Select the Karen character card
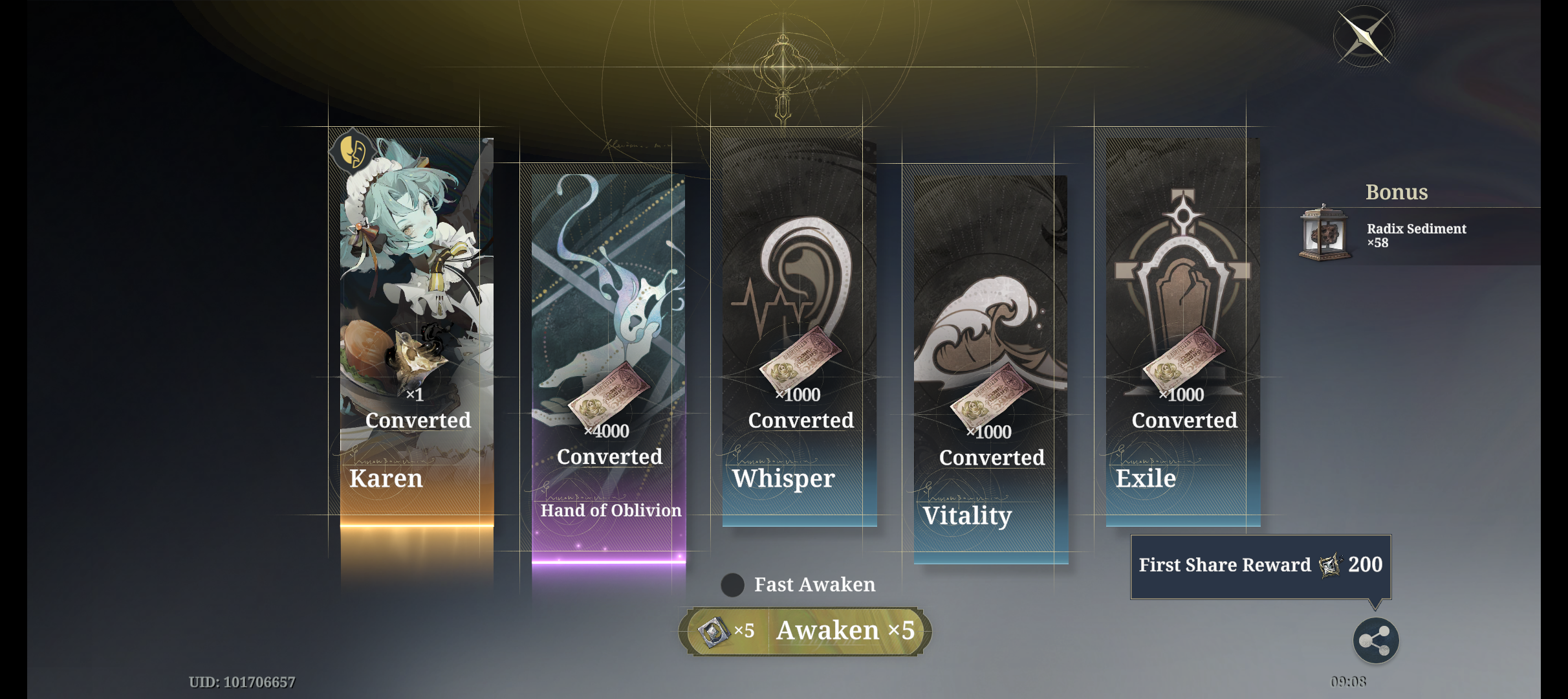This screenshot has height=699, width=1568. 417,331
